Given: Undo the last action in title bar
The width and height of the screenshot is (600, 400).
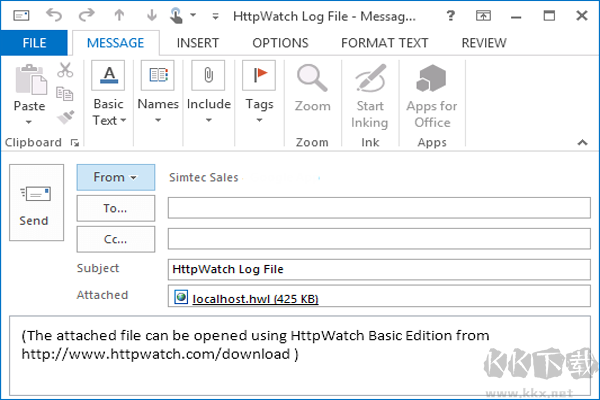Looking at the screenshot, I should (54, 15).
